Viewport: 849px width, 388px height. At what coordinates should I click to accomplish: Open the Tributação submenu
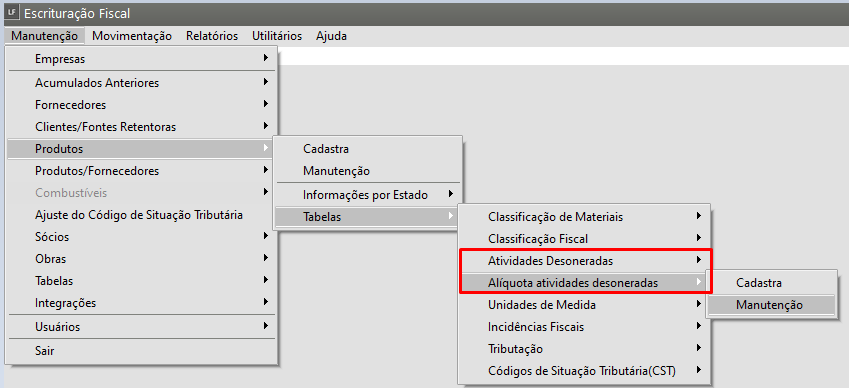pyautogui.click(x=585, y=349)
